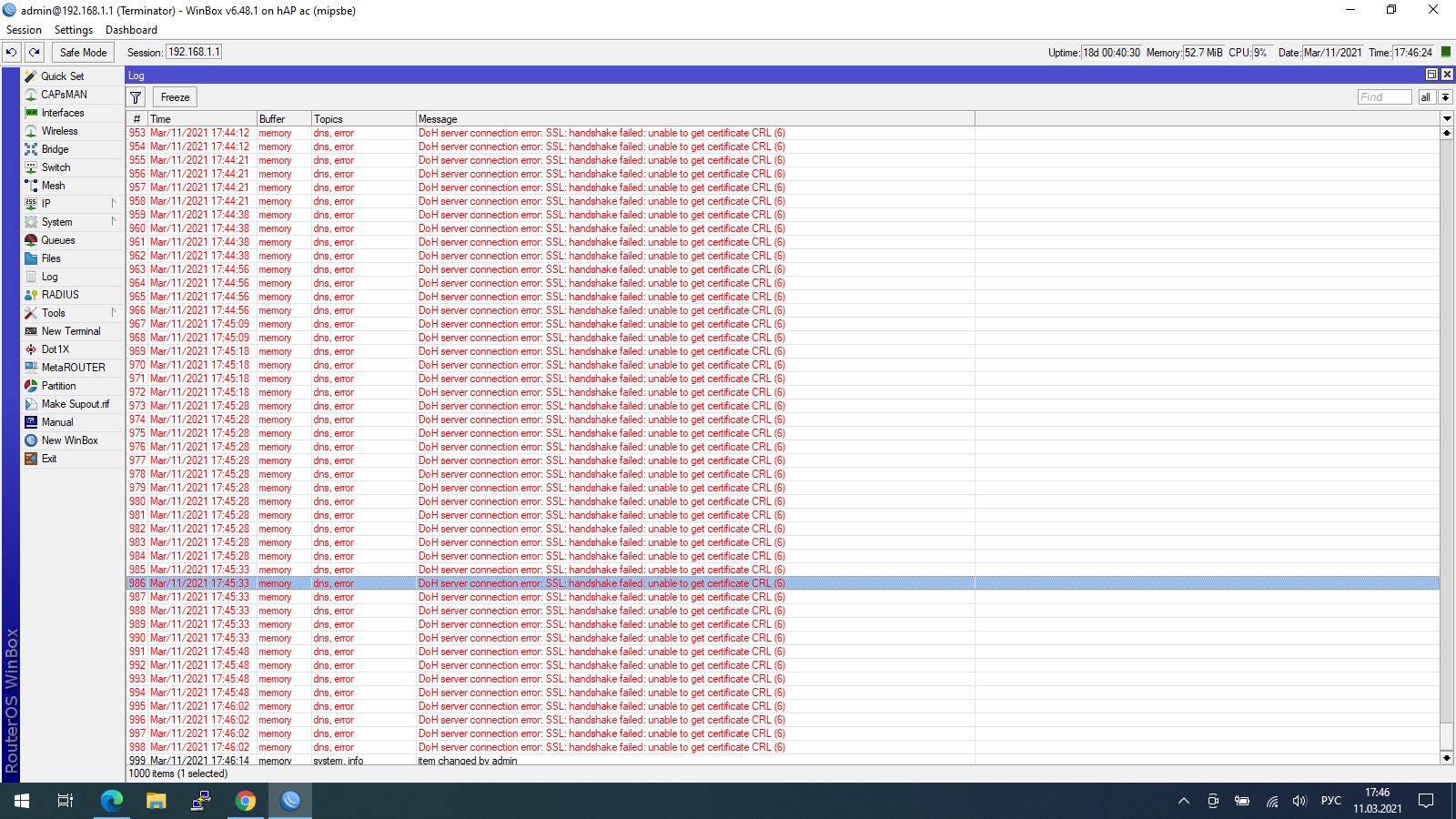Open the 'all' filter dropdown arrow
1456x819 pixels.
point(1445,97)
